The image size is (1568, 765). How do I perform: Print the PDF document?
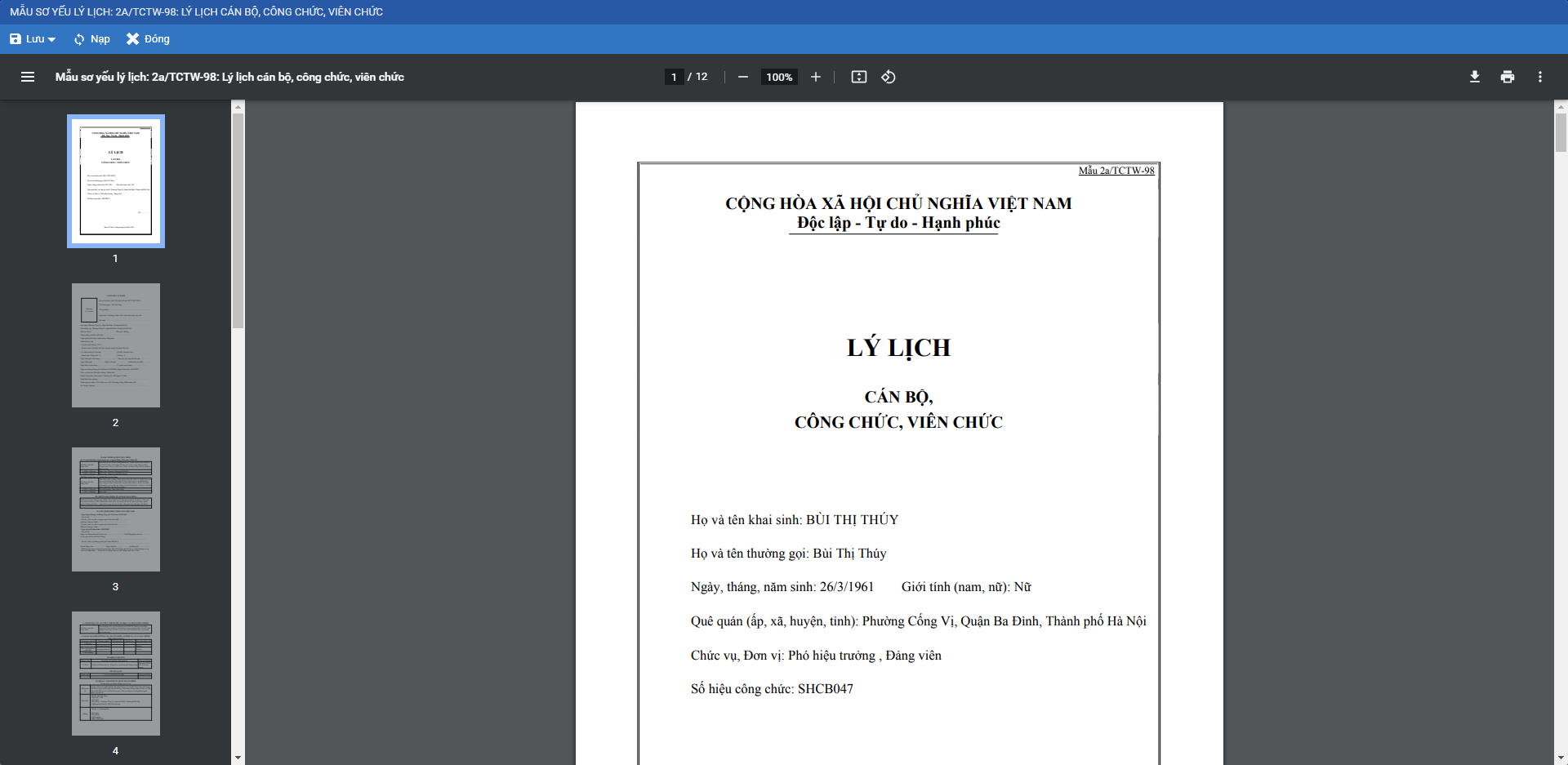point(1507,77)
